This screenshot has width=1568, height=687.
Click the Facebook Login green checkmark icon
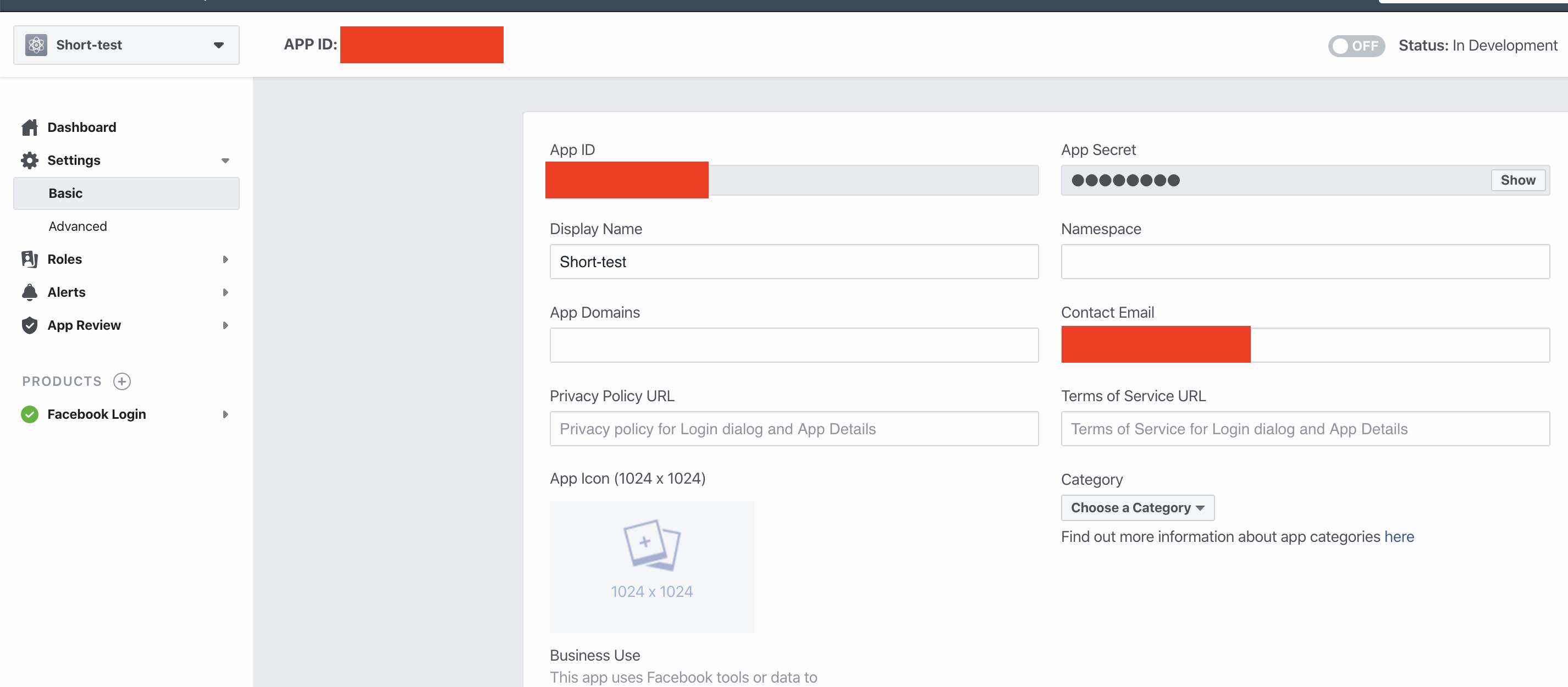click(29, 414)
